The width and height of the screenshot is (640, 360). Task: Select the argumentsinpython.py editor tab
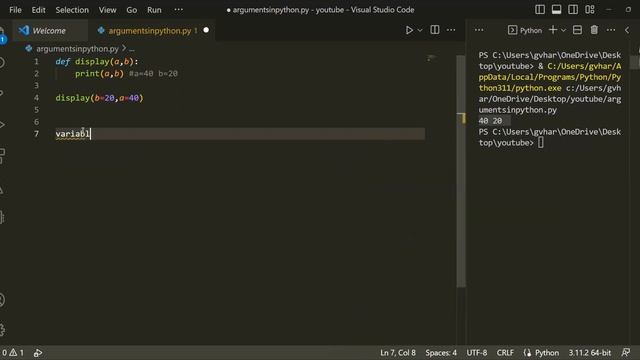(x=149, y=31)
